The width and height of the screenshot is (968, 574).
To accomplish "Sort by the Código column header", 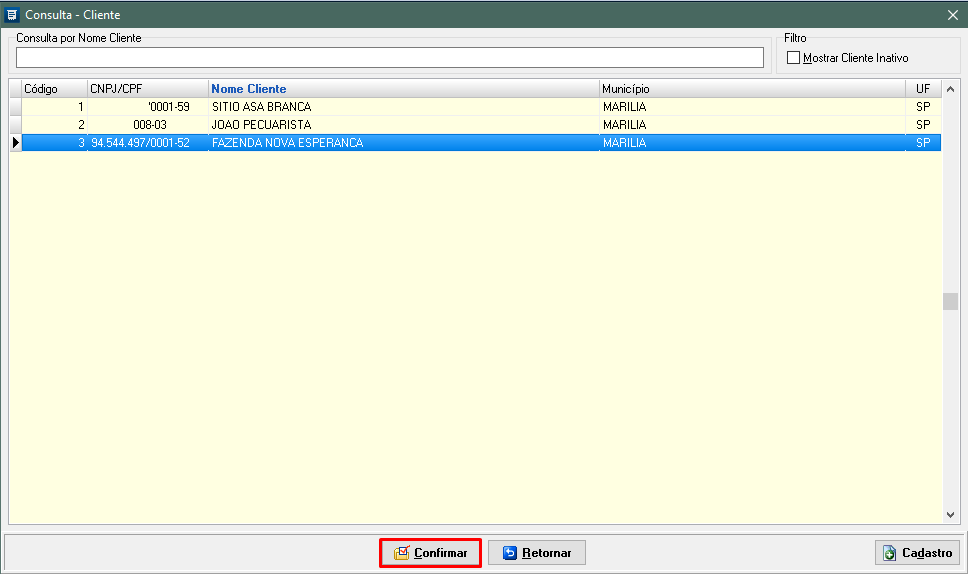I will click(54, 89).
